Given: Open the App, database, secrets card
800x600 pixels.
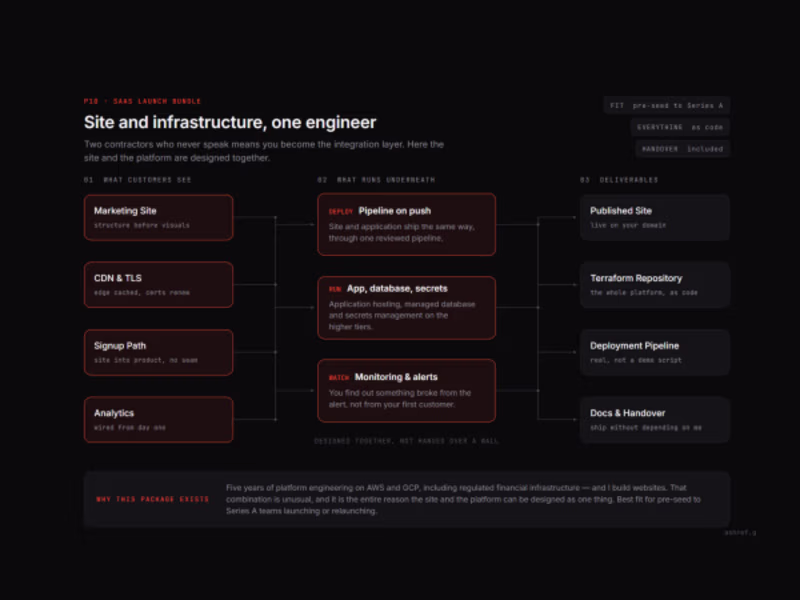Looking at the screenshot, I should (406, 308).
